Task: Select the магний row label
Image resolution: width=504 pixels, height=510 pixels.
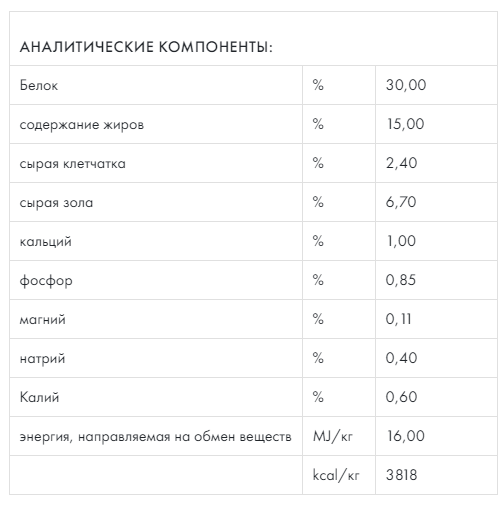Action: coord(43,319)
